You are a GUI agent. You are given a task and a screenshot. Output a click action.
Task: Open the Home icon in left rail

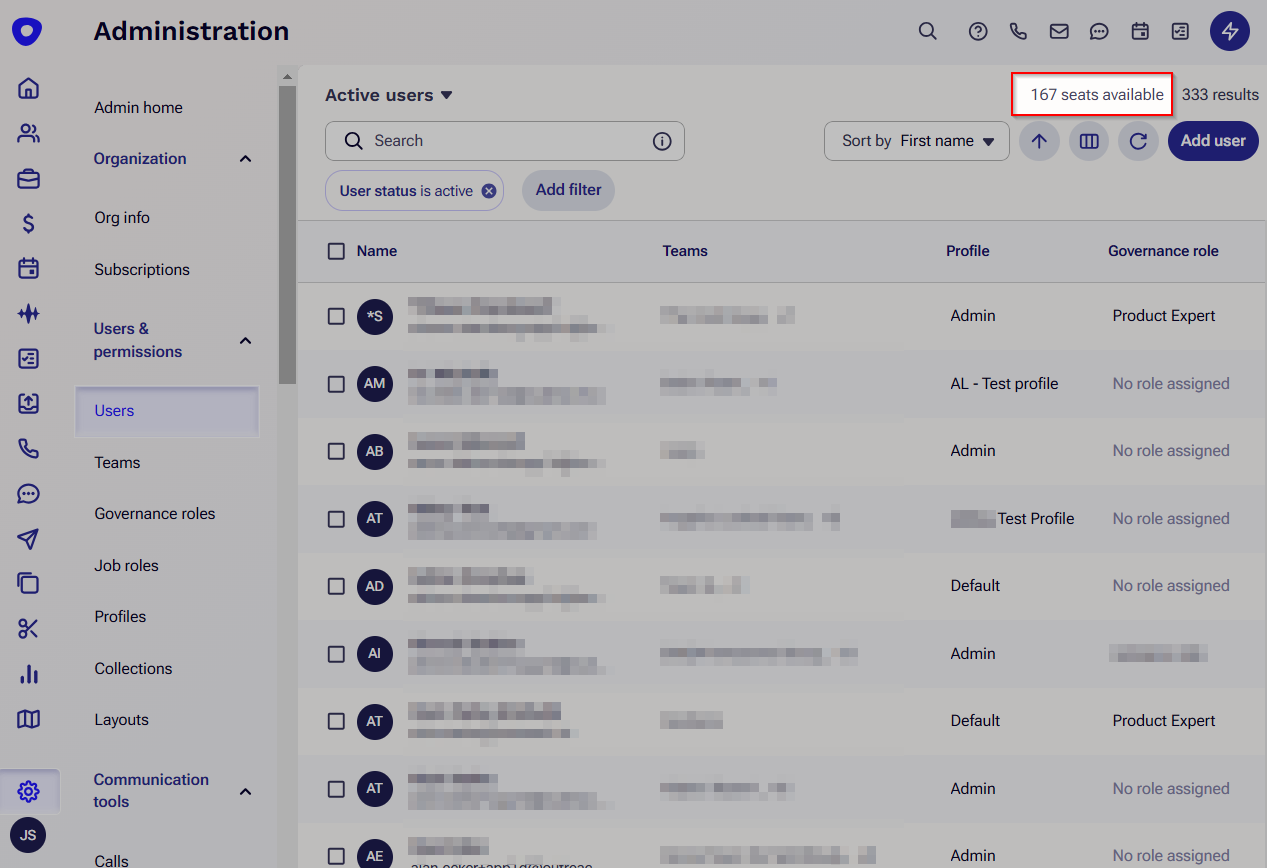(28, 88)
